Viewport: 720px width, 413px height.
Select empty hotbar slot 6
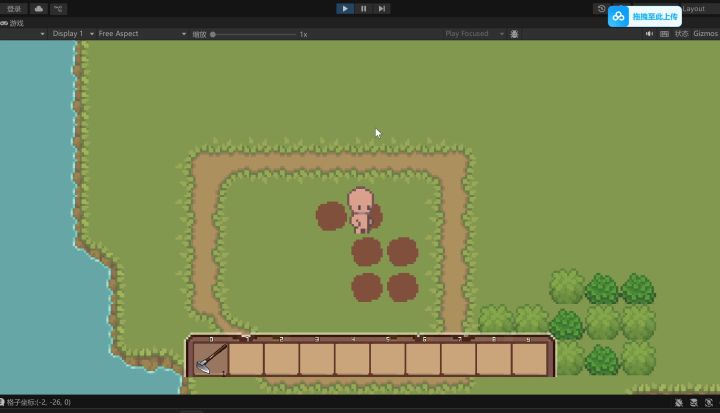423,359
